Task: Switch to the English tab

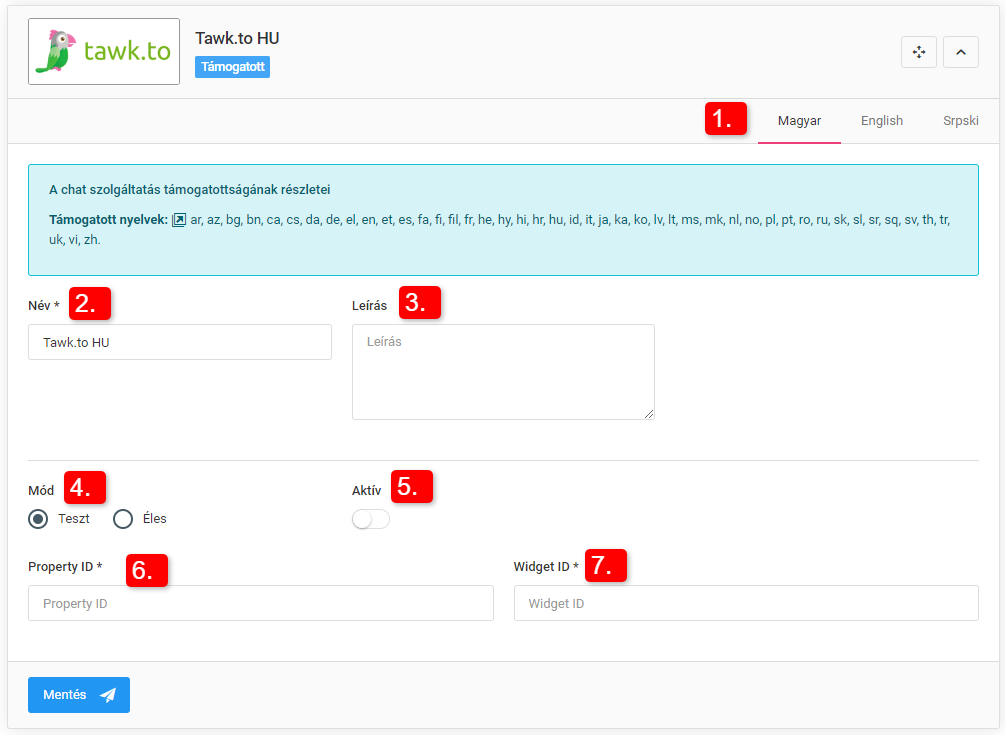Action: pos(881,121)
